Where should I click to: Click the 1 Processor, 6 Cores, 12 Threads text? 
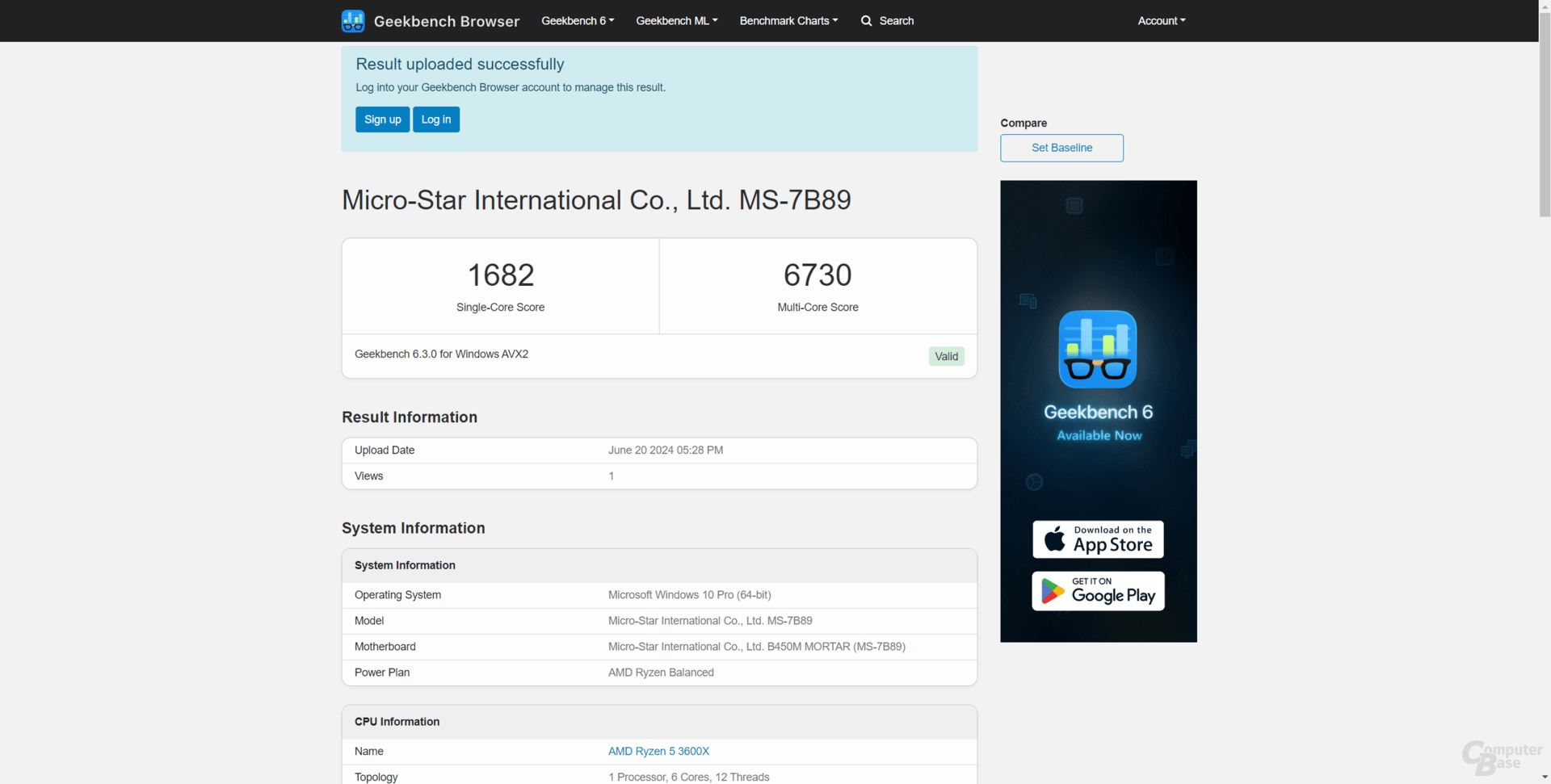[689, 777]
